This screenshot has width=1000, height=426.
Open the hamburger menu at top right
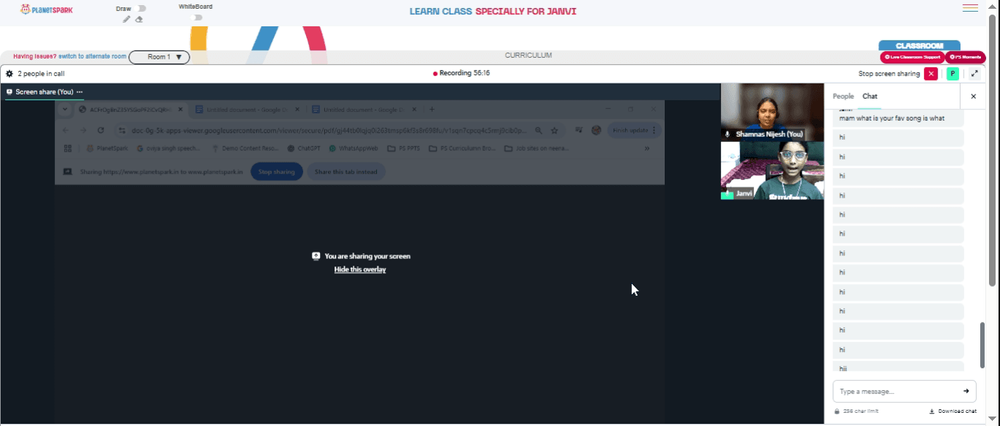click(970, 8)
